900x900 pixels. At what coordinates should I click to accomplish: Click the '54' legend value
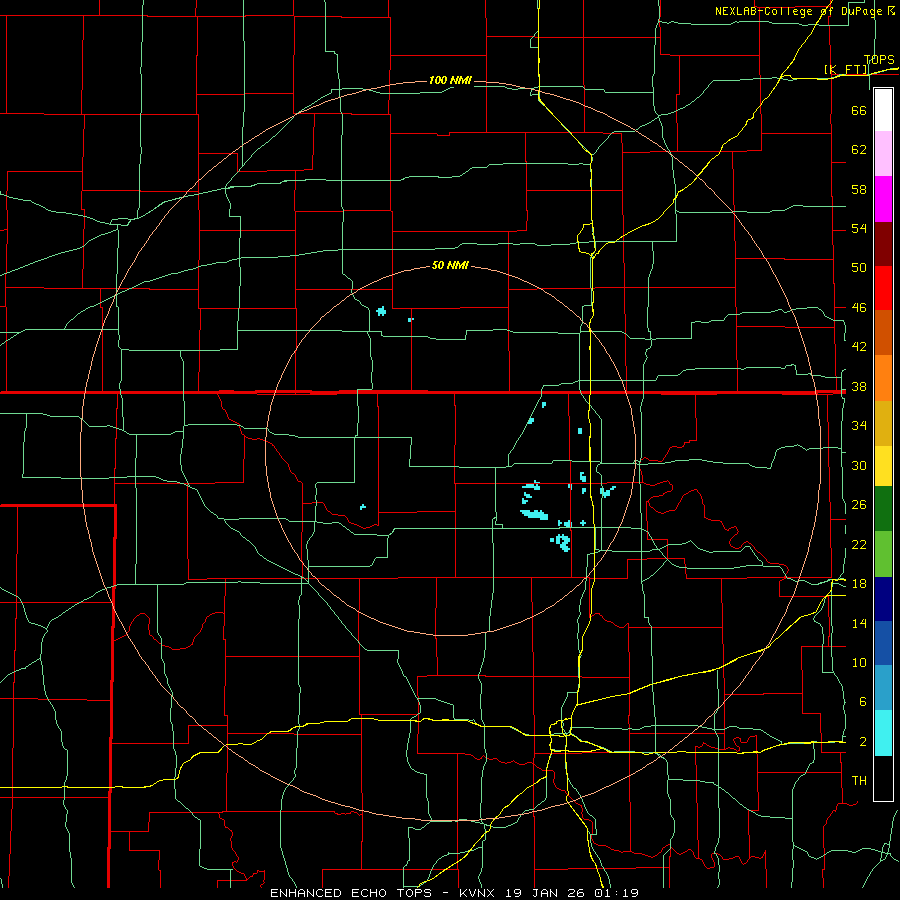tap(859, 228)
